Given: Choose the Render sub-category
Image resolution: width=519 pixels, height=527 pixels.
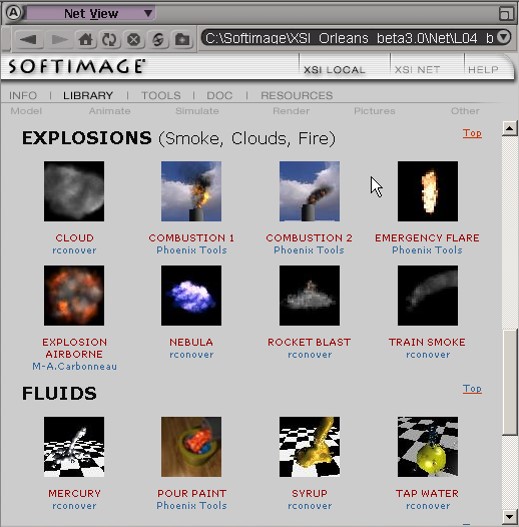Looking at the screenshot, I should coord(291,111).
